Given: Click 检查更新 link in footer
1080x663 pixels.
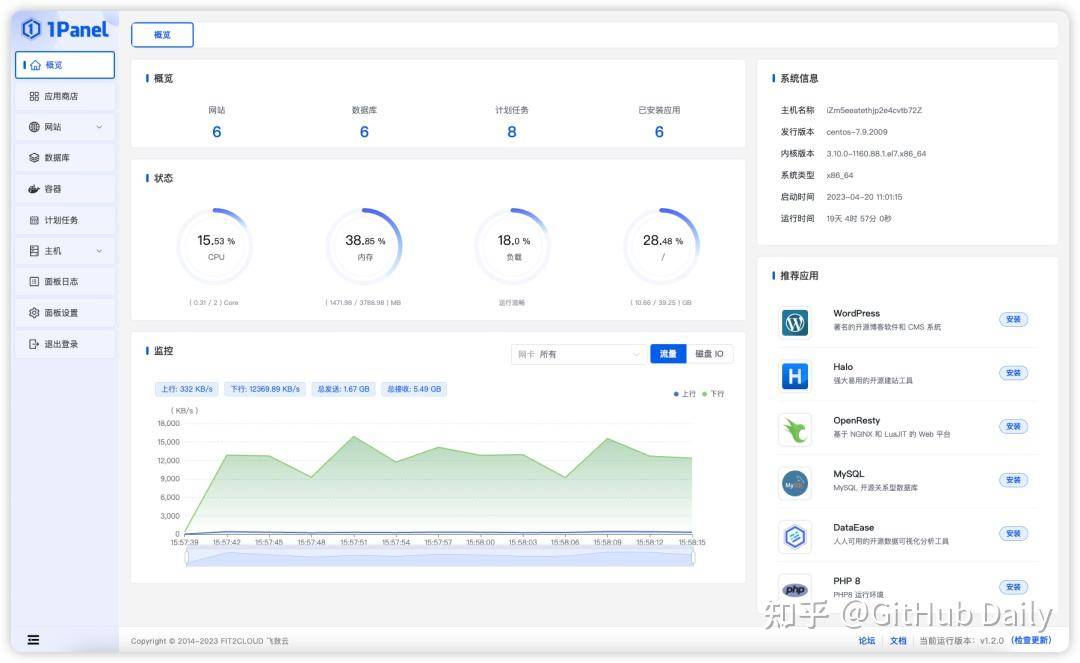Looking at the screenshot, I should coord(1031,640).
